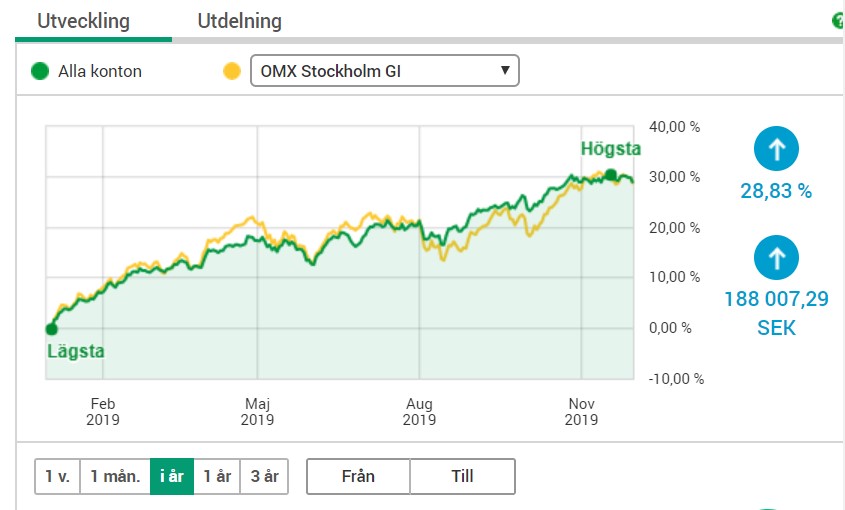Choose the 1 år period button
Viewport: 845px width, 510px height.
click(217, 476)
